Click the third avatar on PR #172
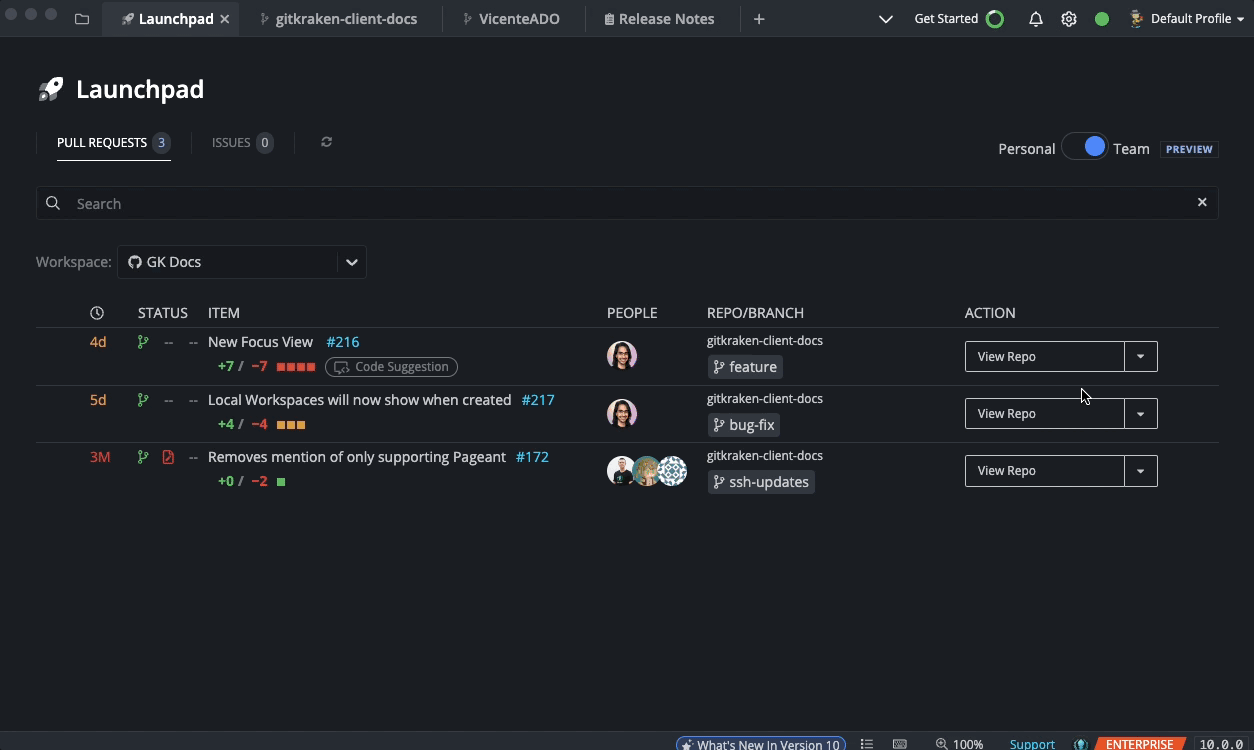1254x750 pixels. tap(673, 470)
